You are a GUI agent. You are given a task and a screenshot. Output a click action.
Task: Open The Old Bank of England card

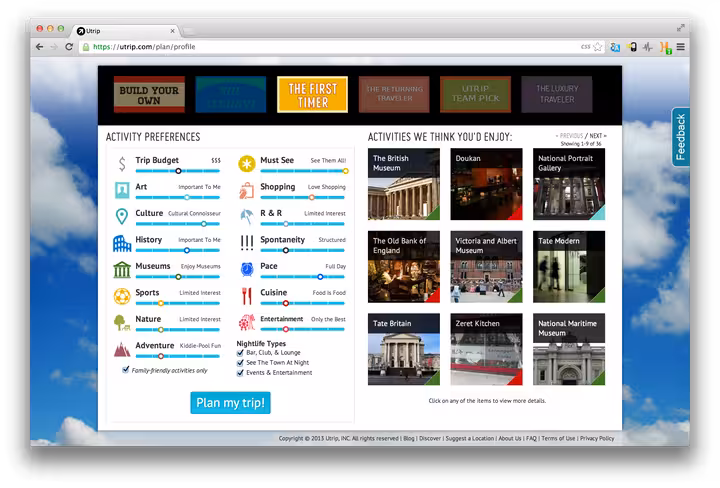(x=404, y=267)
